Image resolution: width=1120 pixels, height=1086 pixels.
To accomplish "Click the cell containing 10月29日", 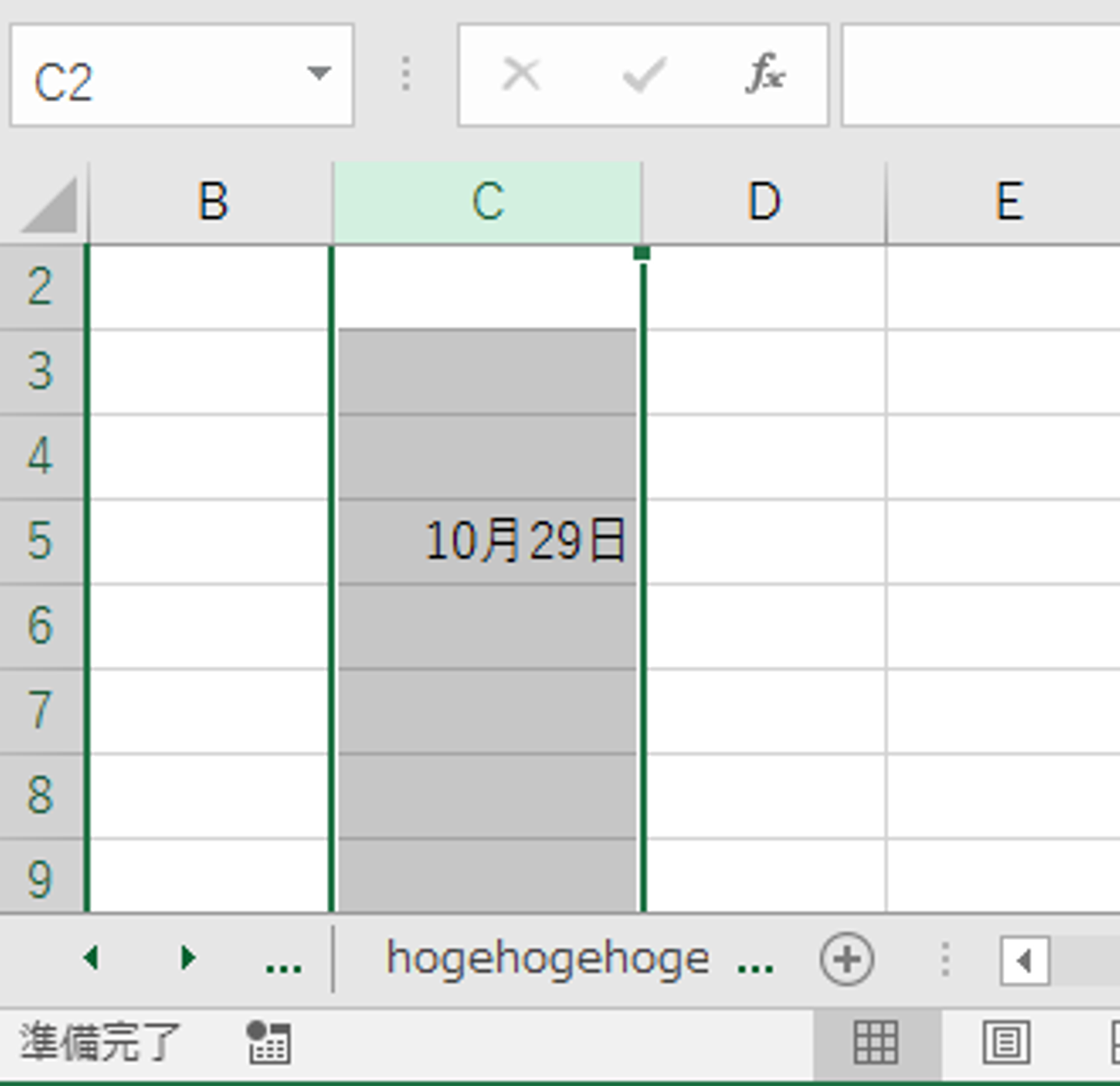I will (x=488, y=541).
